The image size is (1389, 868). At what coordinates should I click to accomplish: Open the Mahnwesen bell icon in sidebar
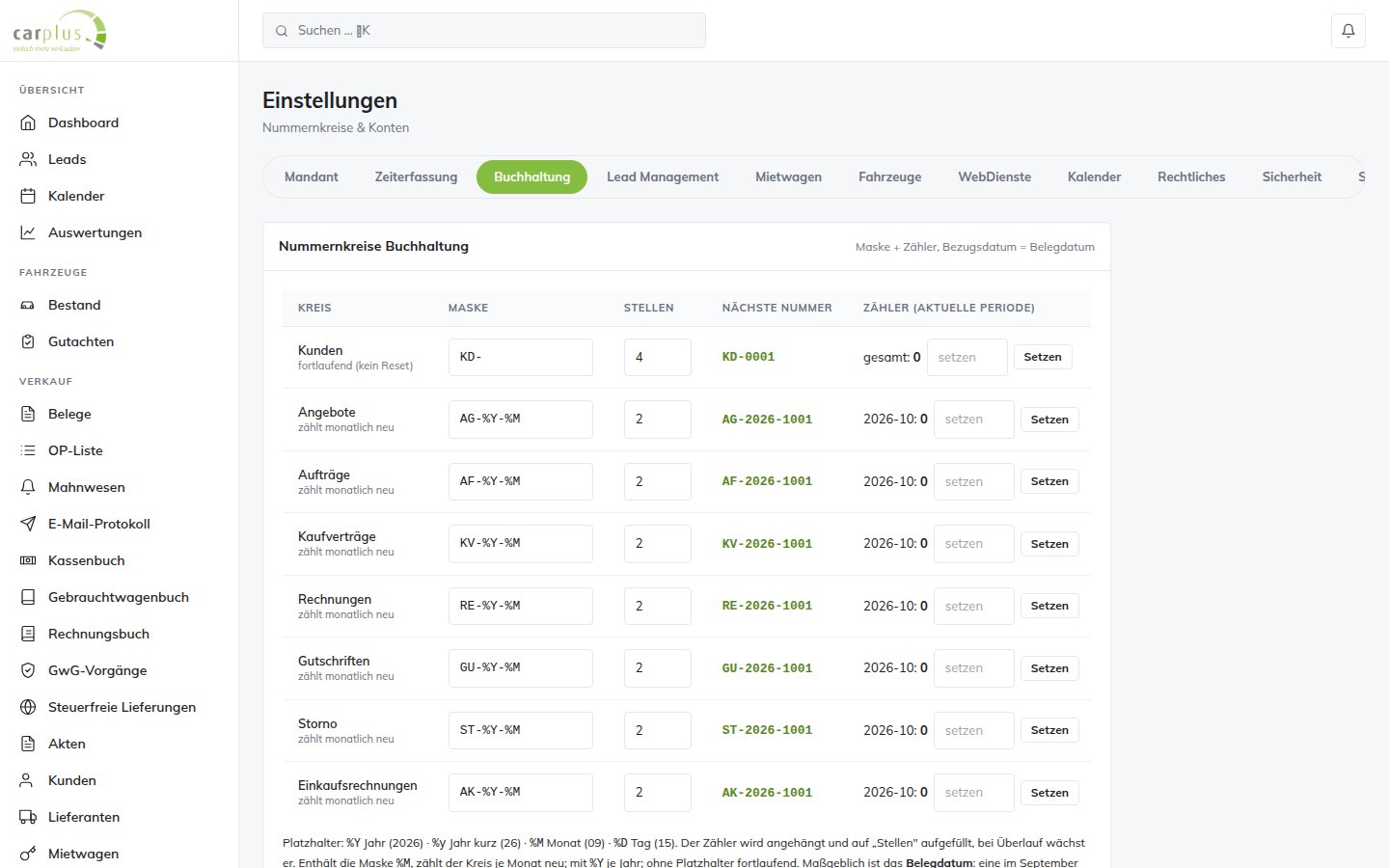point(28,487)
